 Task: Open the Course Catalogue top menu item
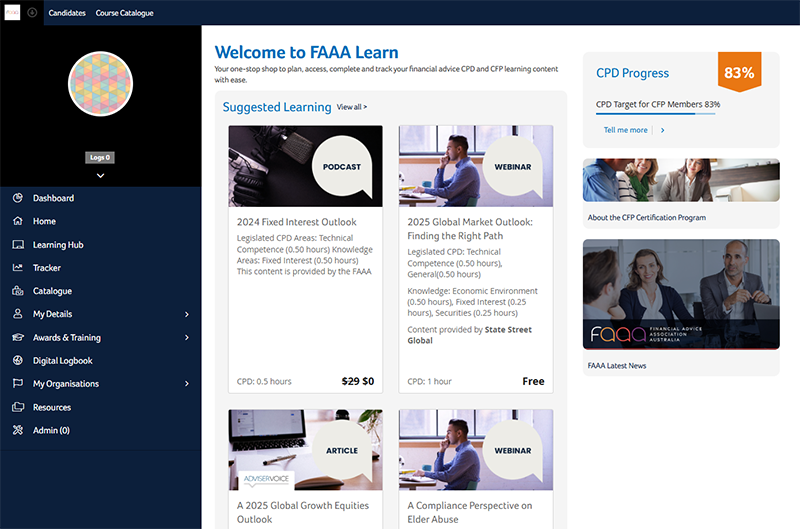pos(124,13)
